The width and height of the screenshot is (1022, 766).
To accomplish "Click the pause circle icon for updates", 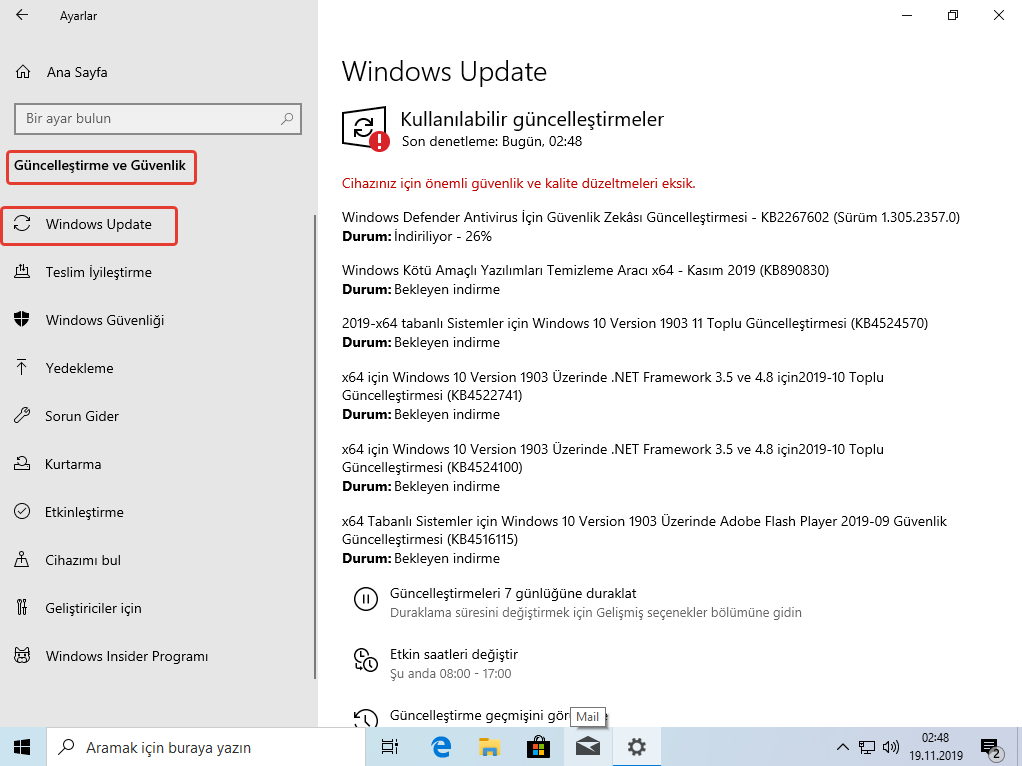I will (x=366, y=599).
